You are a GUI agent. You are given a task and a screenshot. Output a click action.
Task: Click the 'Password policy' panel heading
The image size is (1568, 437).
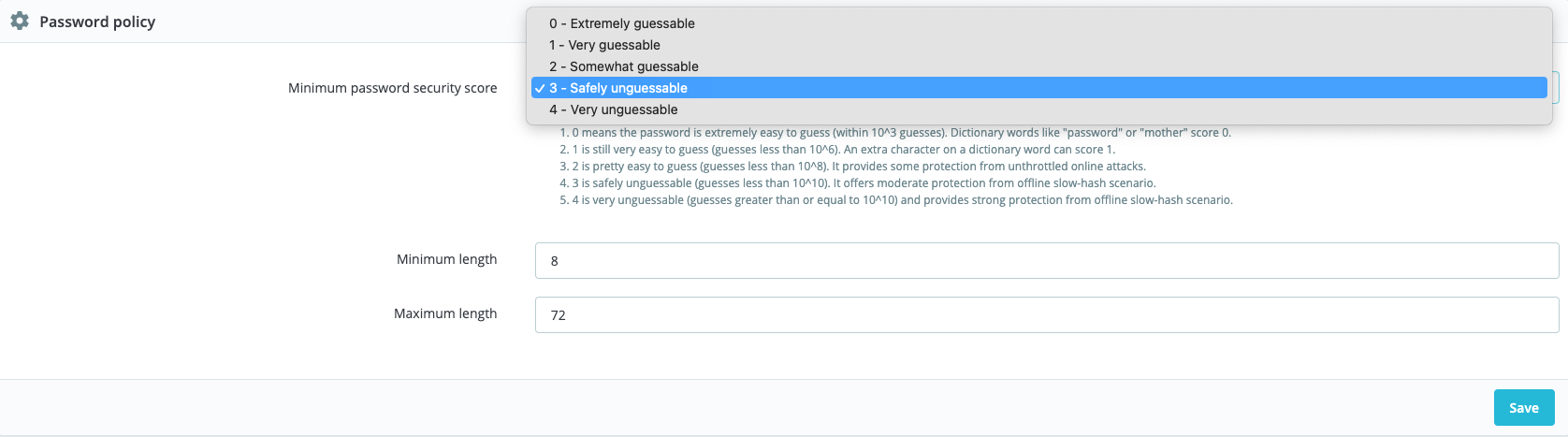[97, 22]
